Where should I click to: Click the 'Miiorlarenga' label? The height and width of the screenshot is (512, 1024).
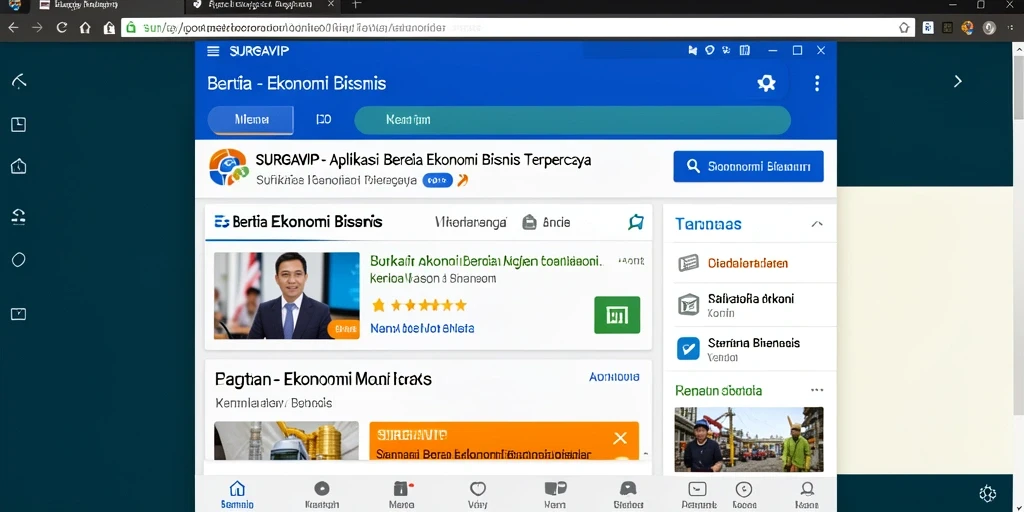(471, 223)
